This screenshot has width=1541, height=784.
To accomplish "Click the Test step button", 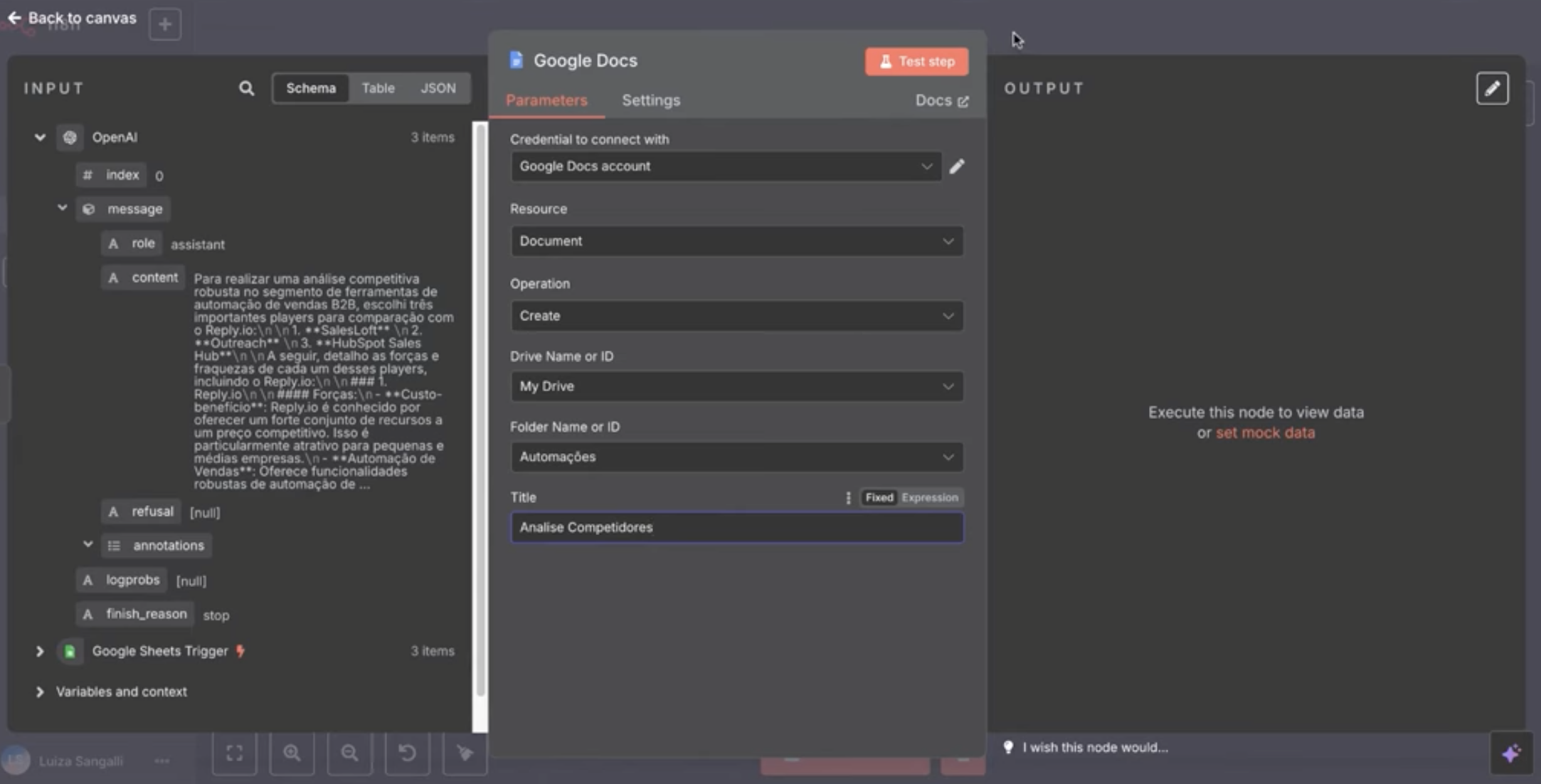I will 916,61.
